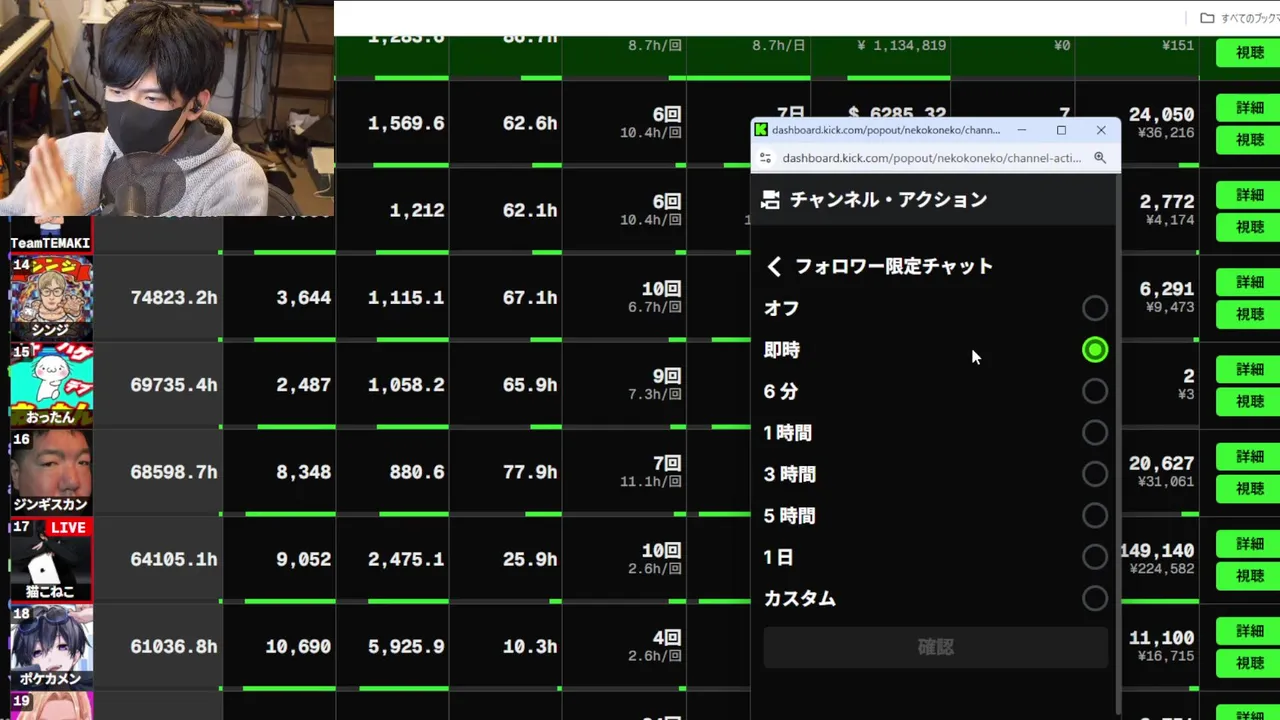
Task: Click the LIVE badge on 猫こねこ
Action: pos(68,527)
